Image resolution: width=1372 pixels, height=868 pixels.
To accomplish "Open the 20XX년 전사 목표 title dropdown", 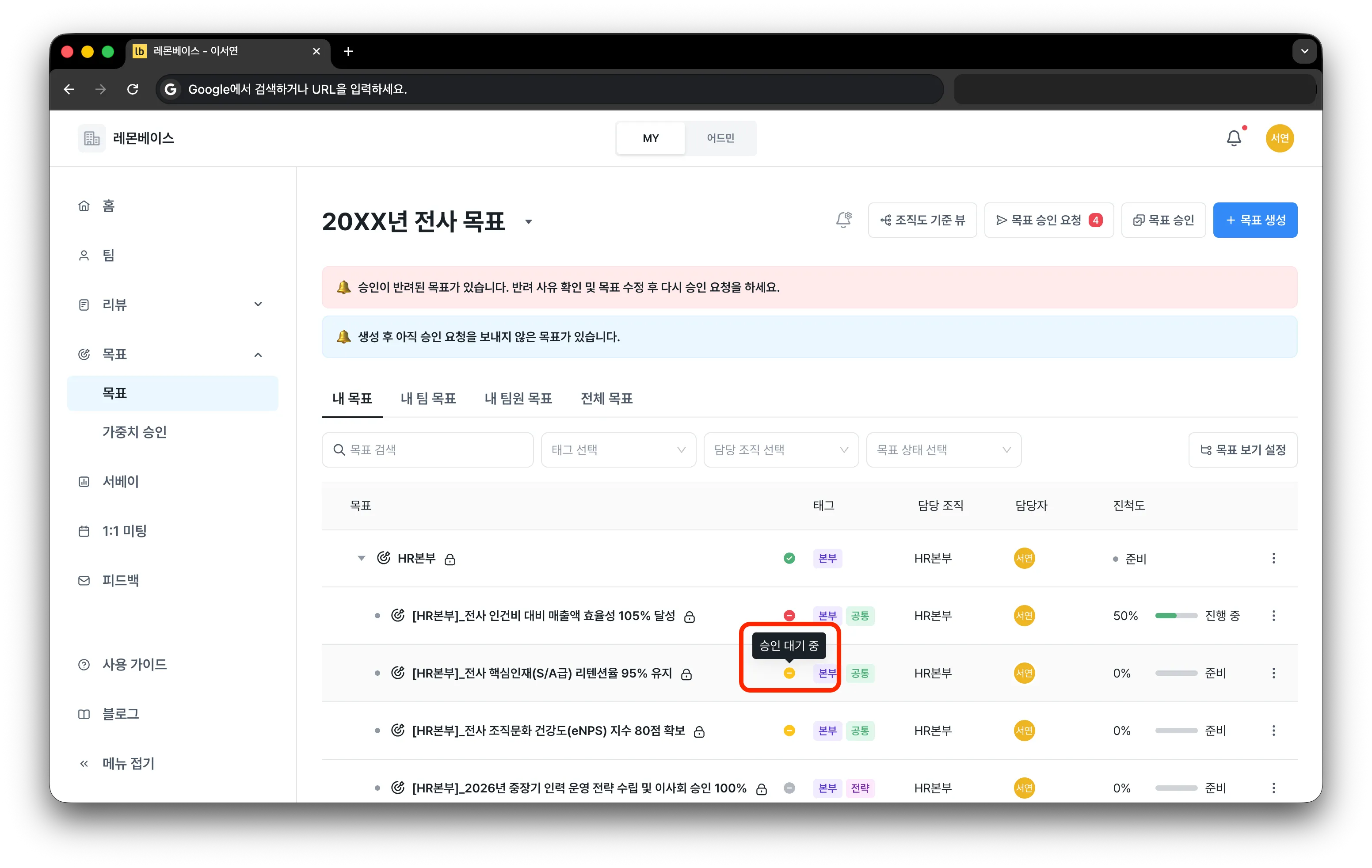I will [x=529, y=222].
